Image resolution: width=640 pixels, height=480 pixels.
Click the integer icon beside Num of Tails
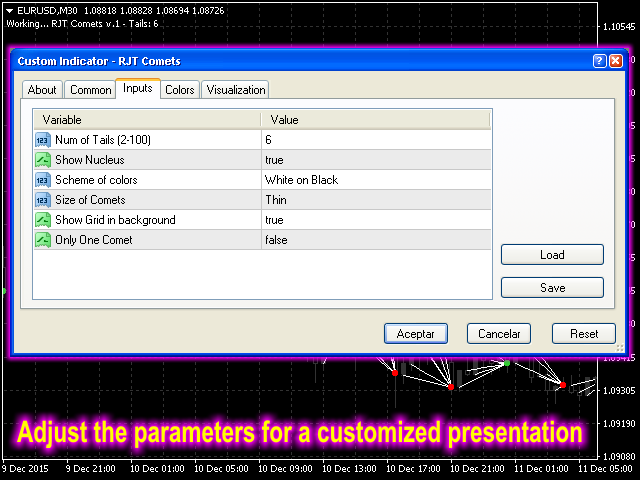point(43,140)
